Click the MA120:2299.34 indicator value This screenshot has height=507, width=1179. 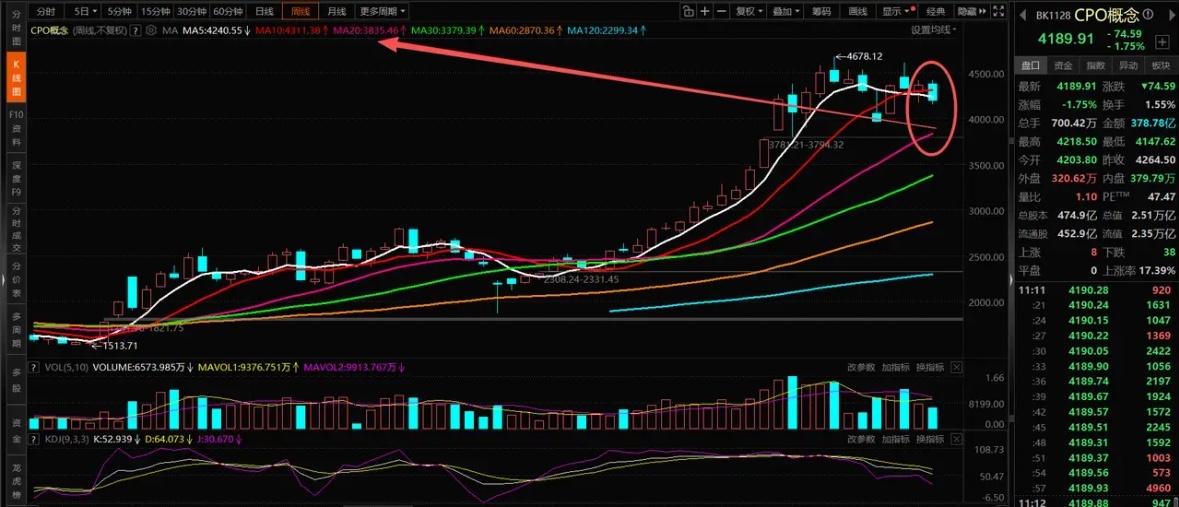coord(608,30)
